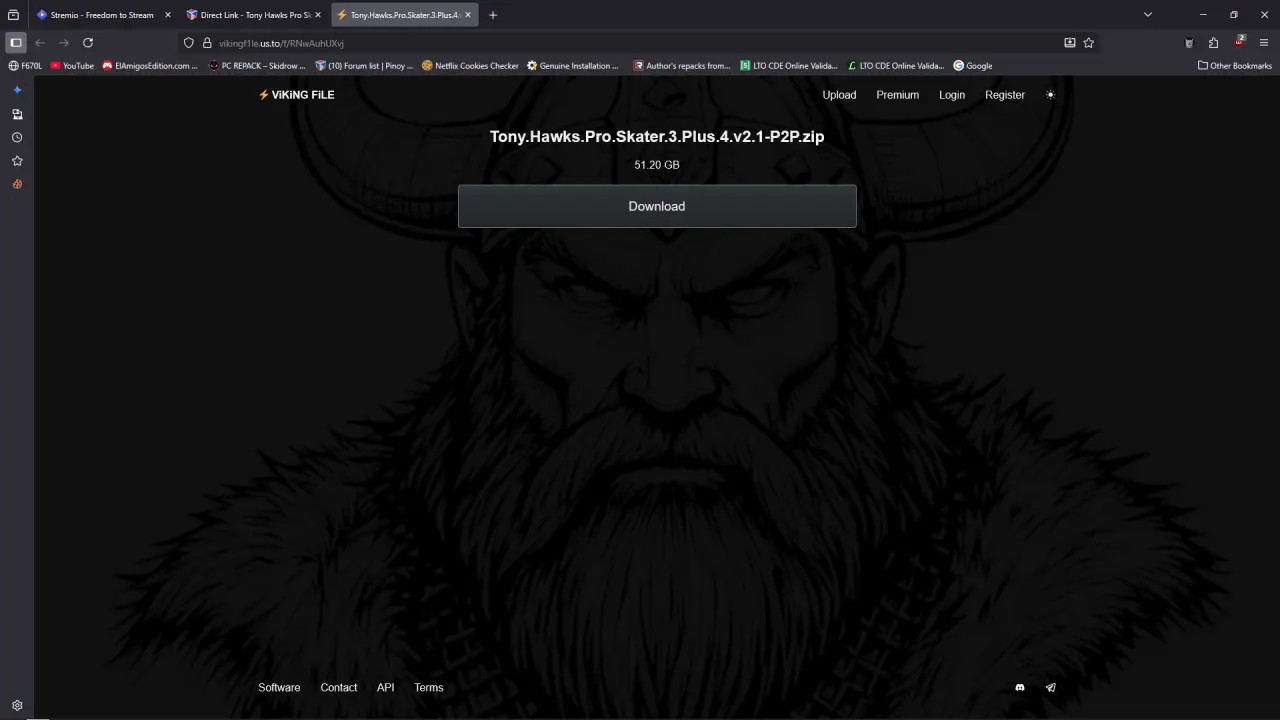Toggle the sidebar panel button
This screenshot has width=1280, height=720.
pyautogui.click(x=16, y=43)
